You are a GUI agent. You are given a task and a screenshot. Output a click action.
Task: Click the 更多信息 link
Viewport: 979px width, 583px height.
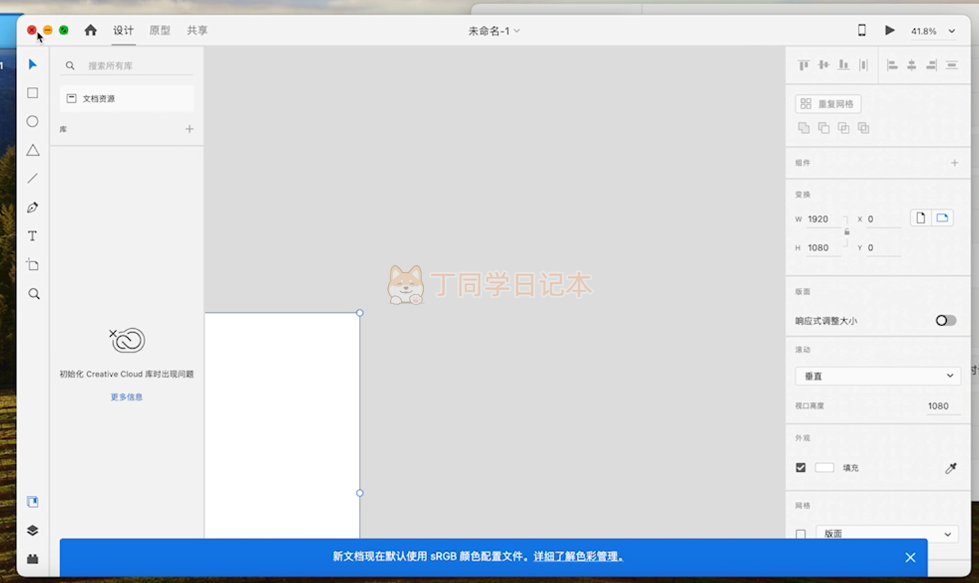pos(127,397)
